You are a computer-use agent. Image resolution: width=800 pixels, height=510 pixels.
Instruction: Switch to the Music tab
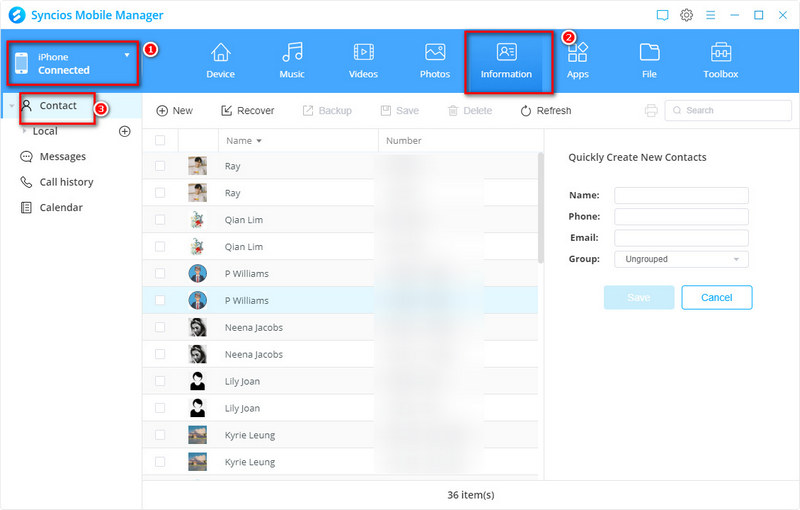coord(292,61)
